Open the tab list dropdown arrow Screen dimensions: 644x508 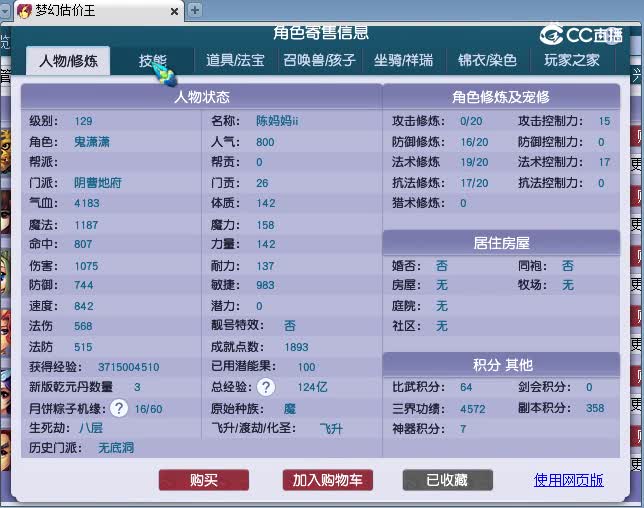point(5,10)
